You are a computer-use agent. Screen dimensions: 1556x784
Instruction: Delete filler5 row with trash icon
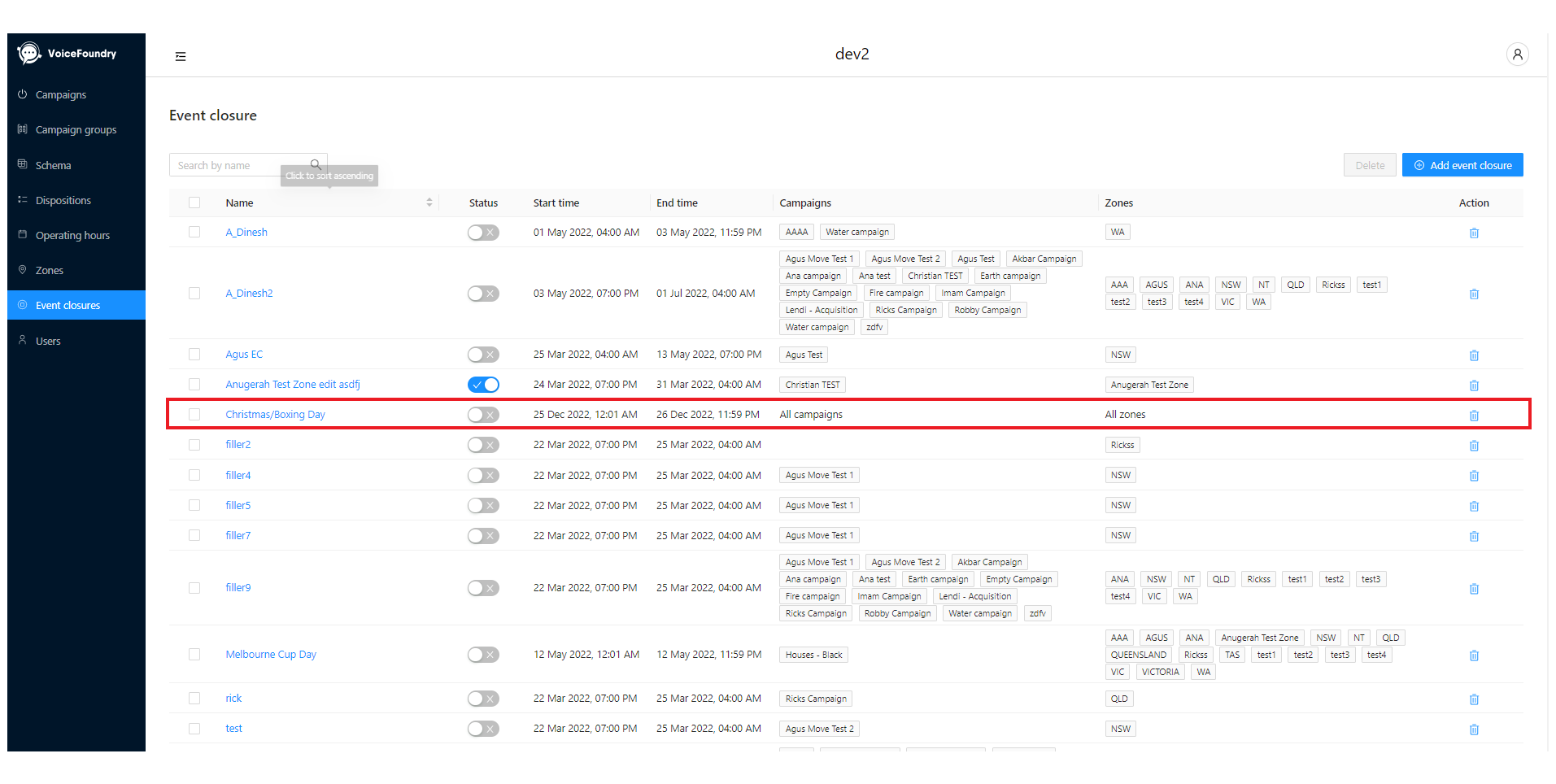point(1474,506)
